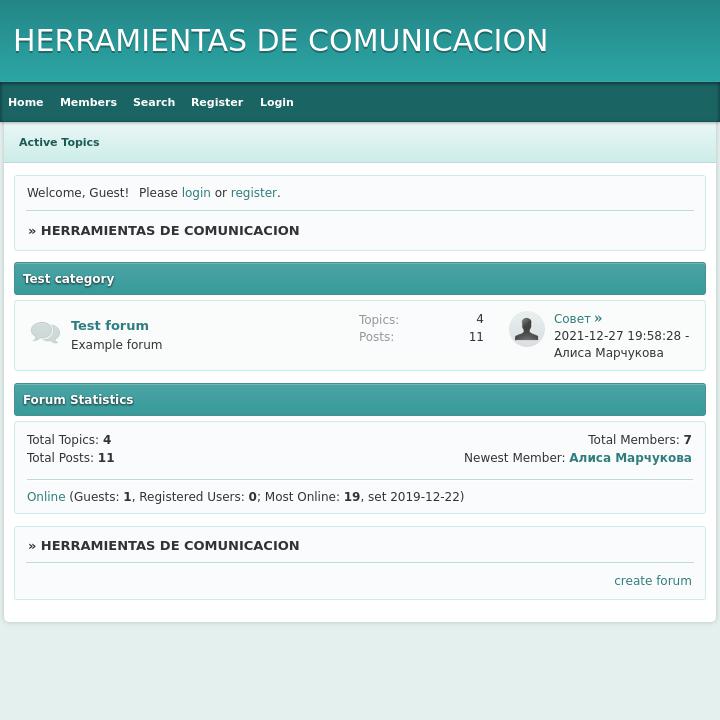Click the Test forum speech bubbles icon
The image size is (720, 720).
(x=45, y=332)
